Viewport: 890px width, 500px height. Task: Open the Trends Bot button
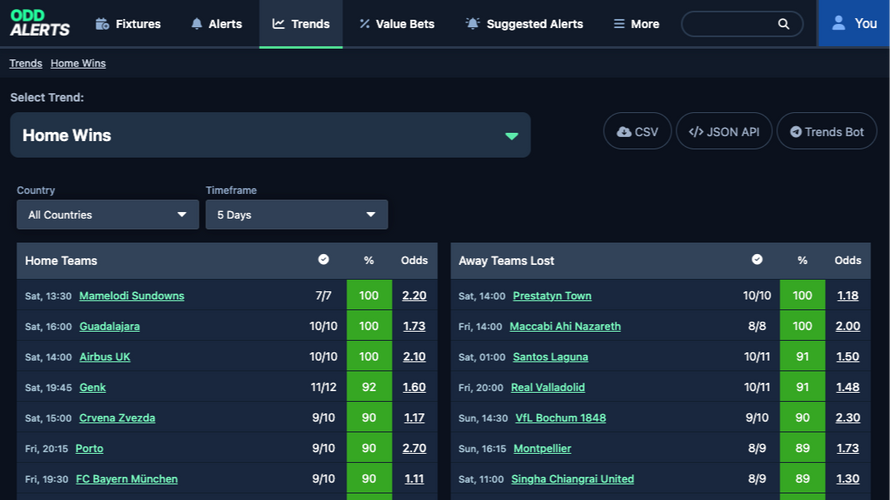click(826, 132)
